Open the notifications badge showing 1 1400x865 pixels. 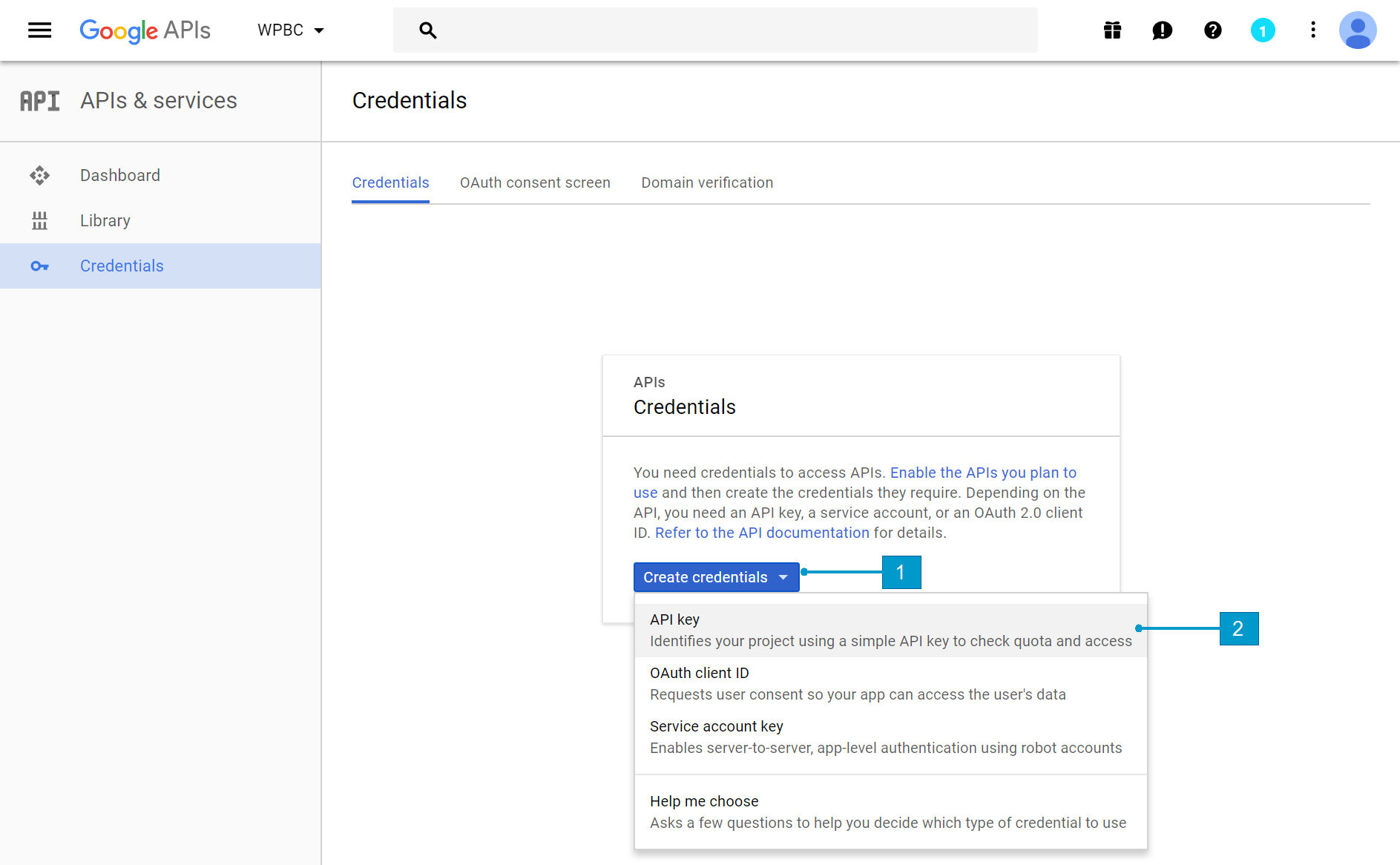[x=1262, y=30]
